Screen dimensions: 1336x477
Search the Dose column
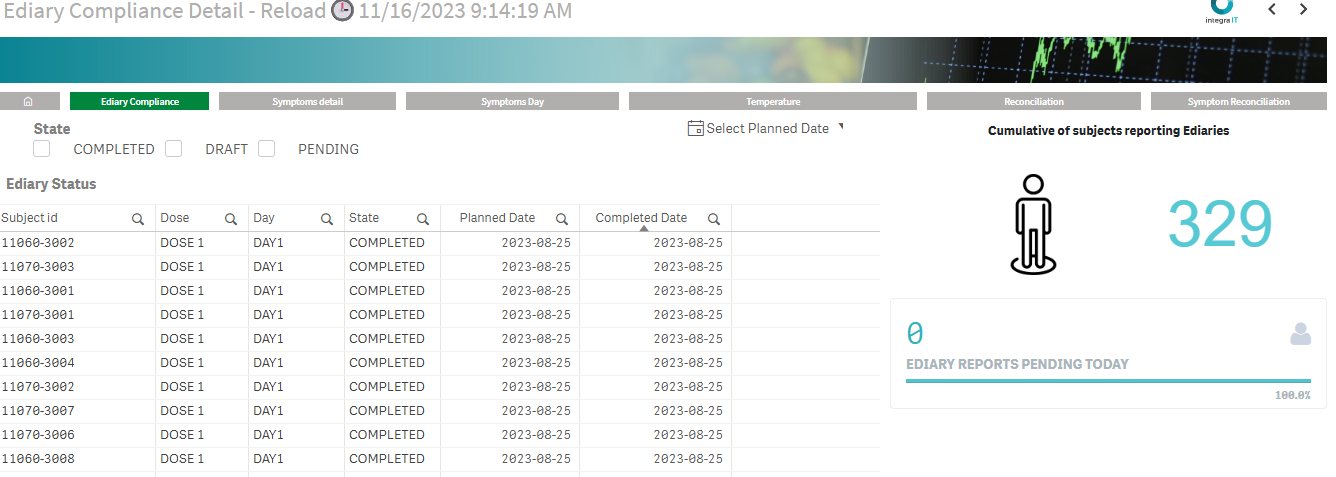coord(231,219)
